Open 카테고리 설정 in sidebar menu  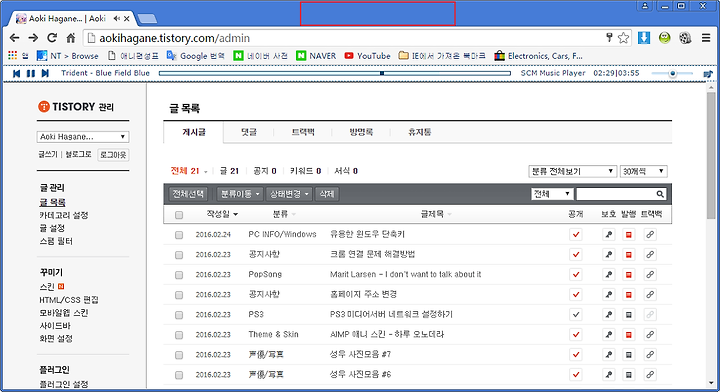click(64, 215)
